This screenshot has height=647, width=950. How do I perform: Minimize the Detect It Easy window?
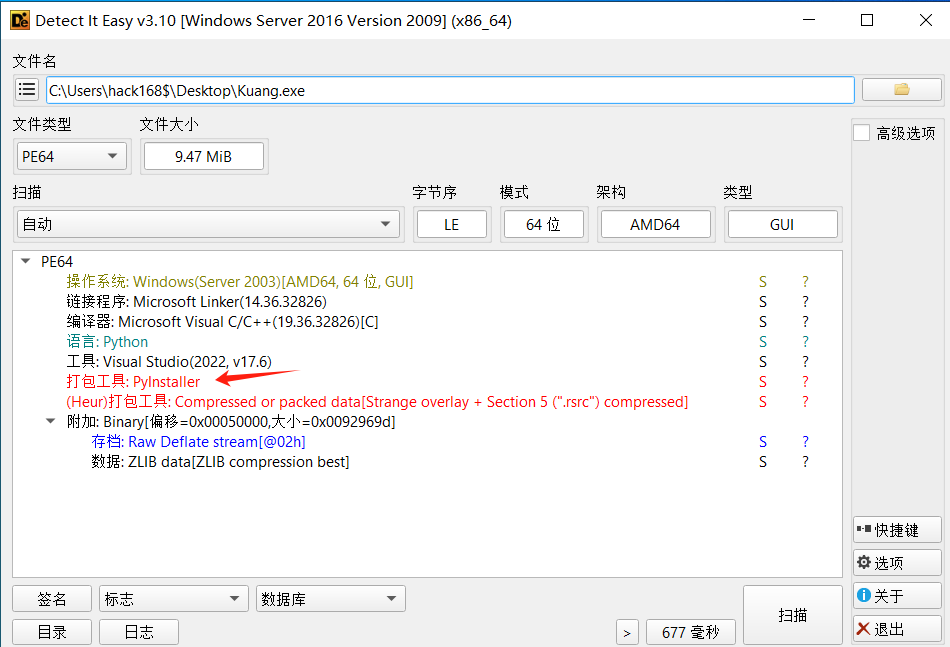[x=809, y=20]
